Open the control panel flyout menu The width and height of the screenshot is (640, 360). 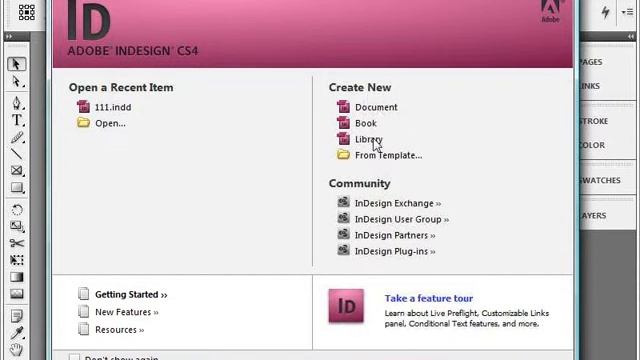(x=628, y=12)
